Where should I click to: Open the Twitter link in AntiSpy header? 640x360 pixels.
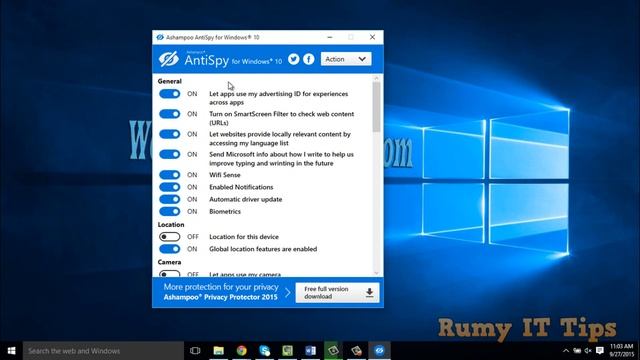click(x=293, y=59)
